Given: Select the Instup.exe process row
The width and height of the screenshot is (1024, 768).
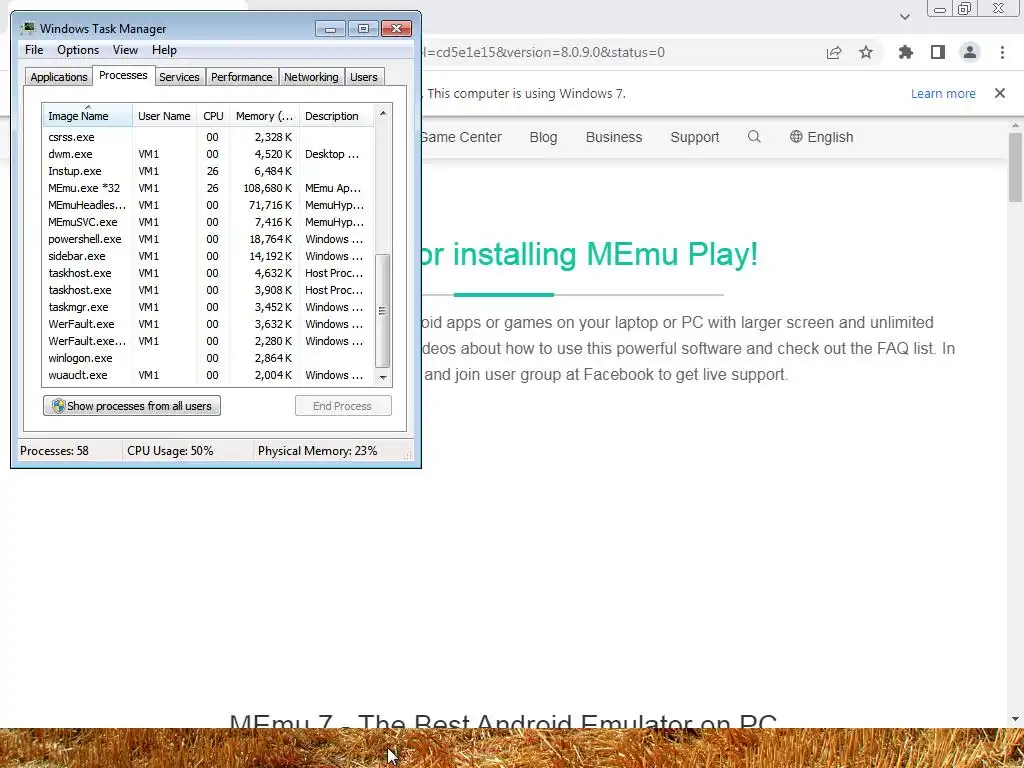Looking at the screenshot, I should tap(208, 171).
